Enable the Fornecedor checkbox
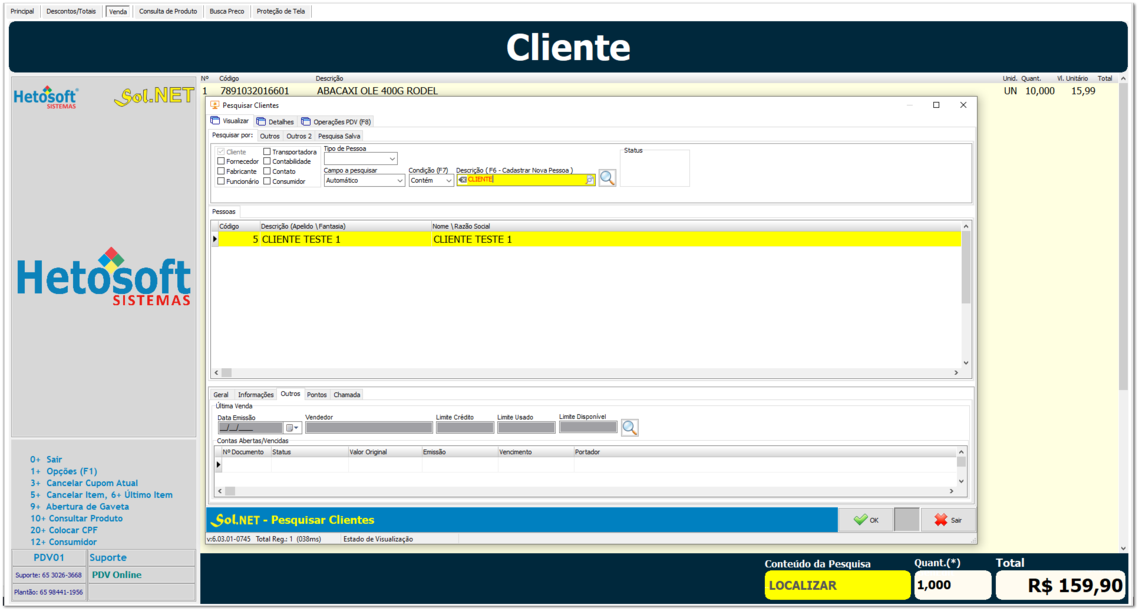 (x=221, y=162)
